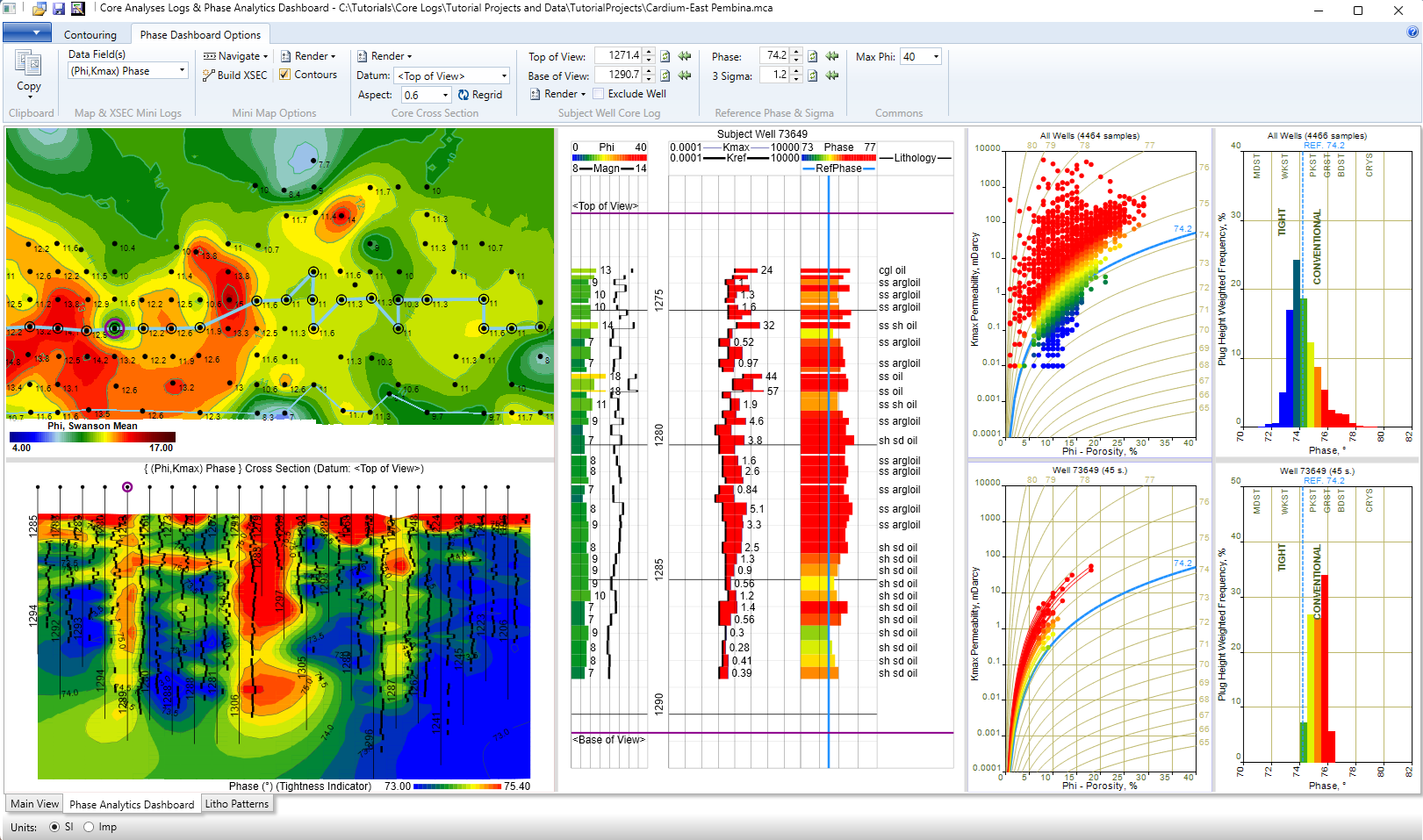
Task: Expand Render dropdown arrow in Mini Map Options
Action: tap(334, 56)
